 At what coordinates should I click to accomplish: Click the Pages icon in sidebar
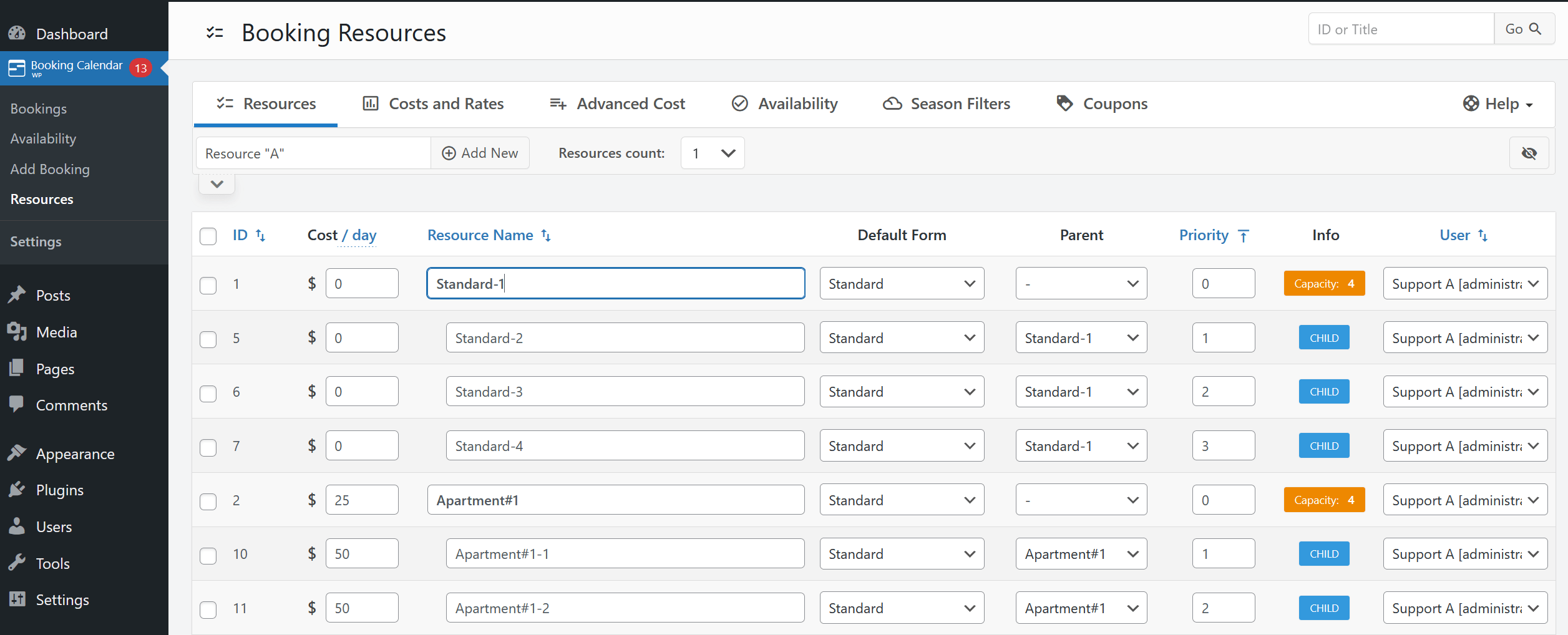17,368
